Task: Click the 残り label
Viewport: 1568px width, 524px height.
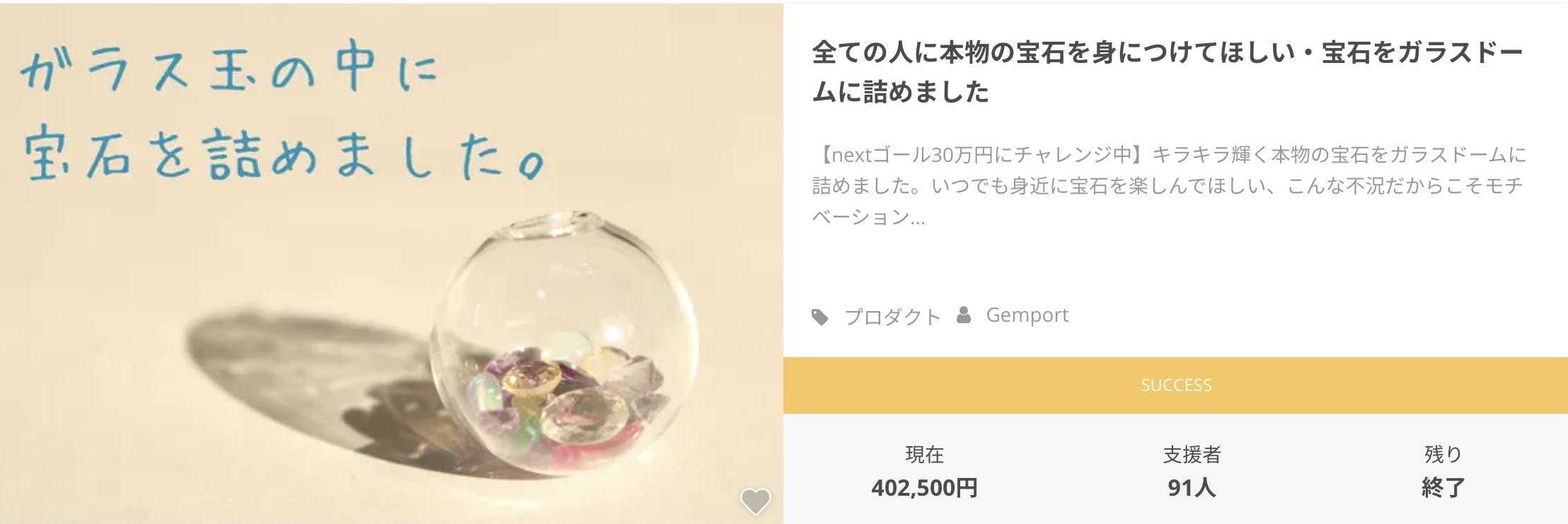Action: tap(1443, 454)
